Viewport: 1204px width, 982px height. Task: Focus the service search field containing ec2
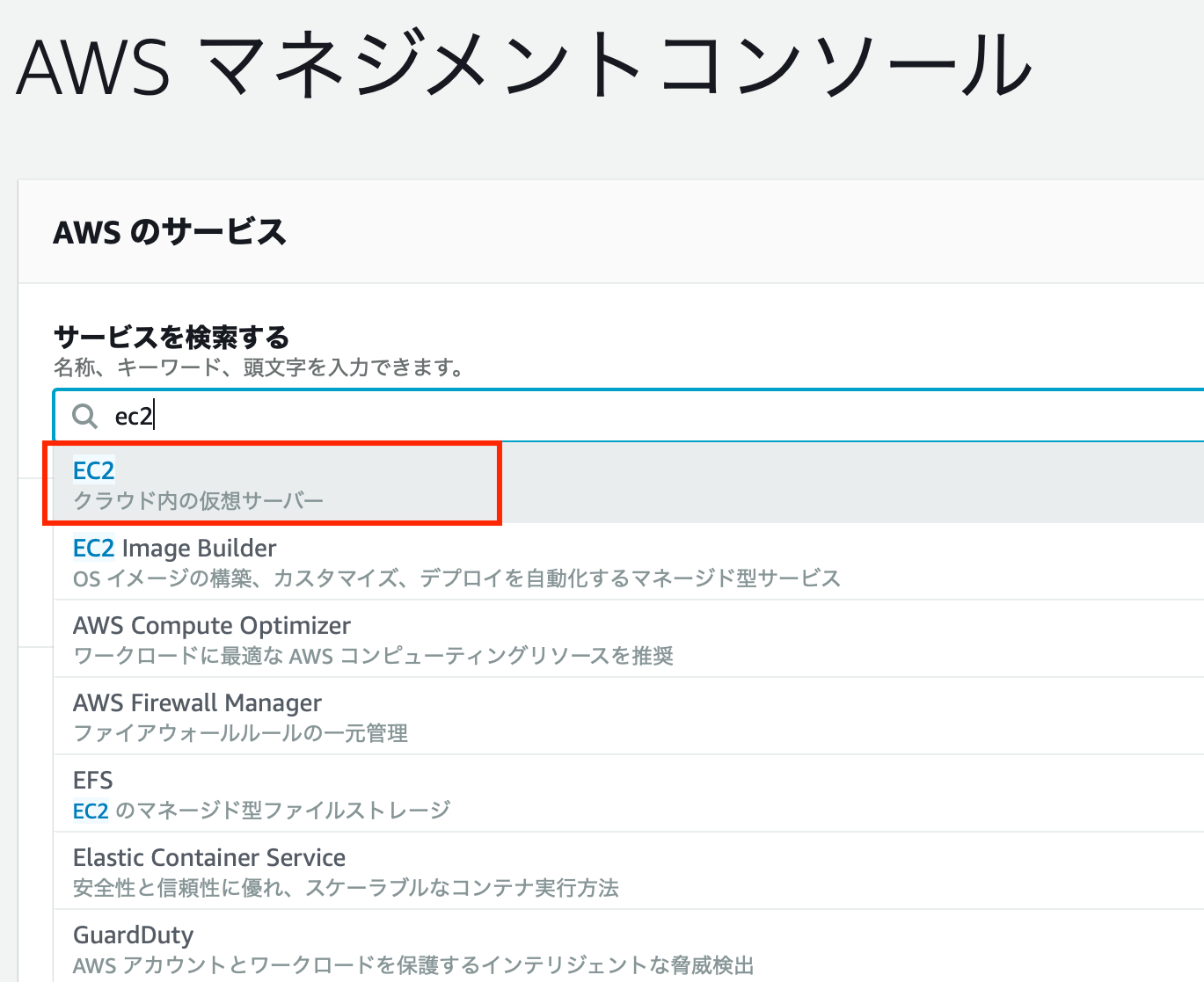[x=629, y=415]
